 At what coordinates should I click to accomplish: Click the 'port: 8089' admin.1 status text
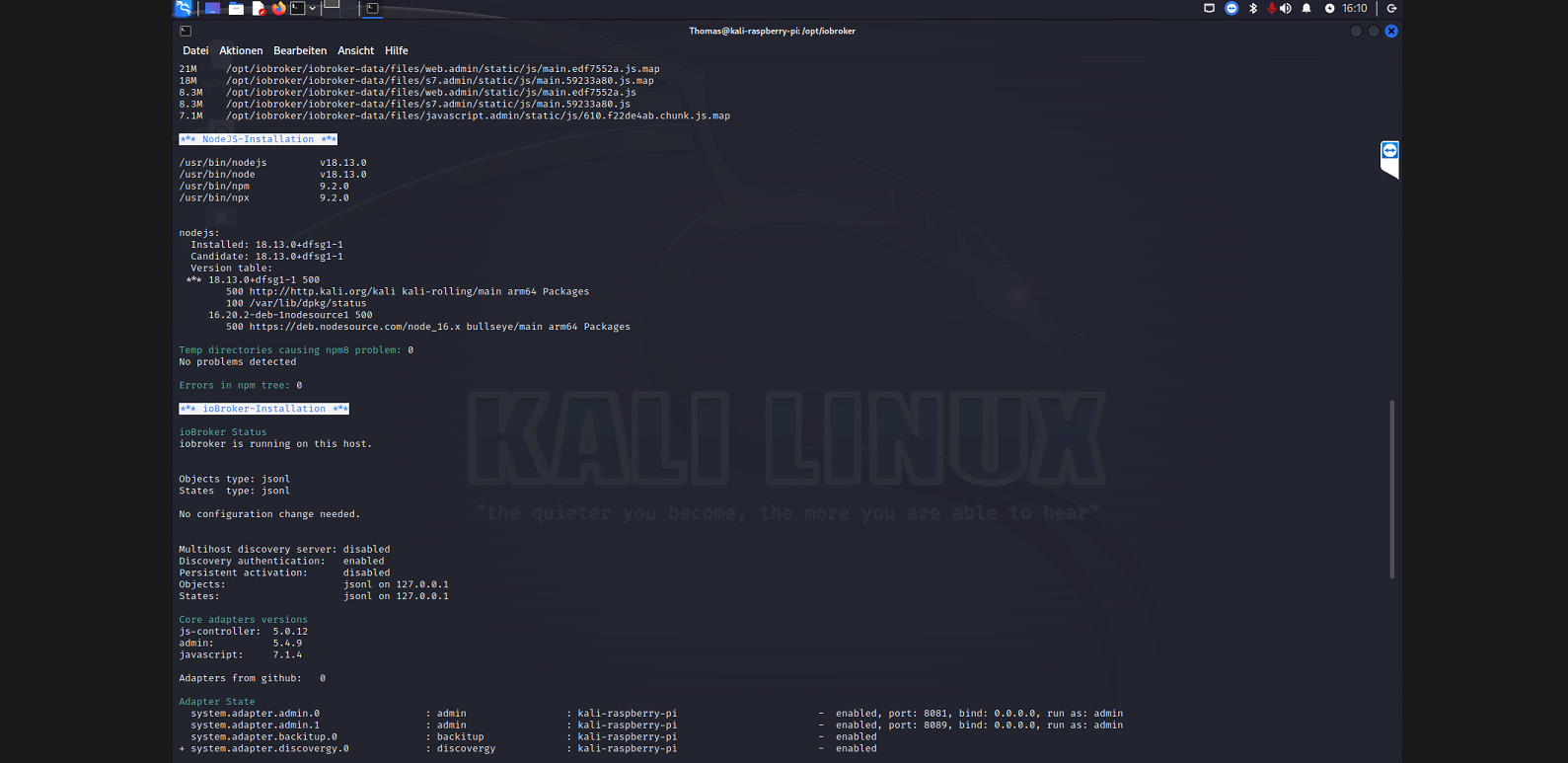(917, 725)
